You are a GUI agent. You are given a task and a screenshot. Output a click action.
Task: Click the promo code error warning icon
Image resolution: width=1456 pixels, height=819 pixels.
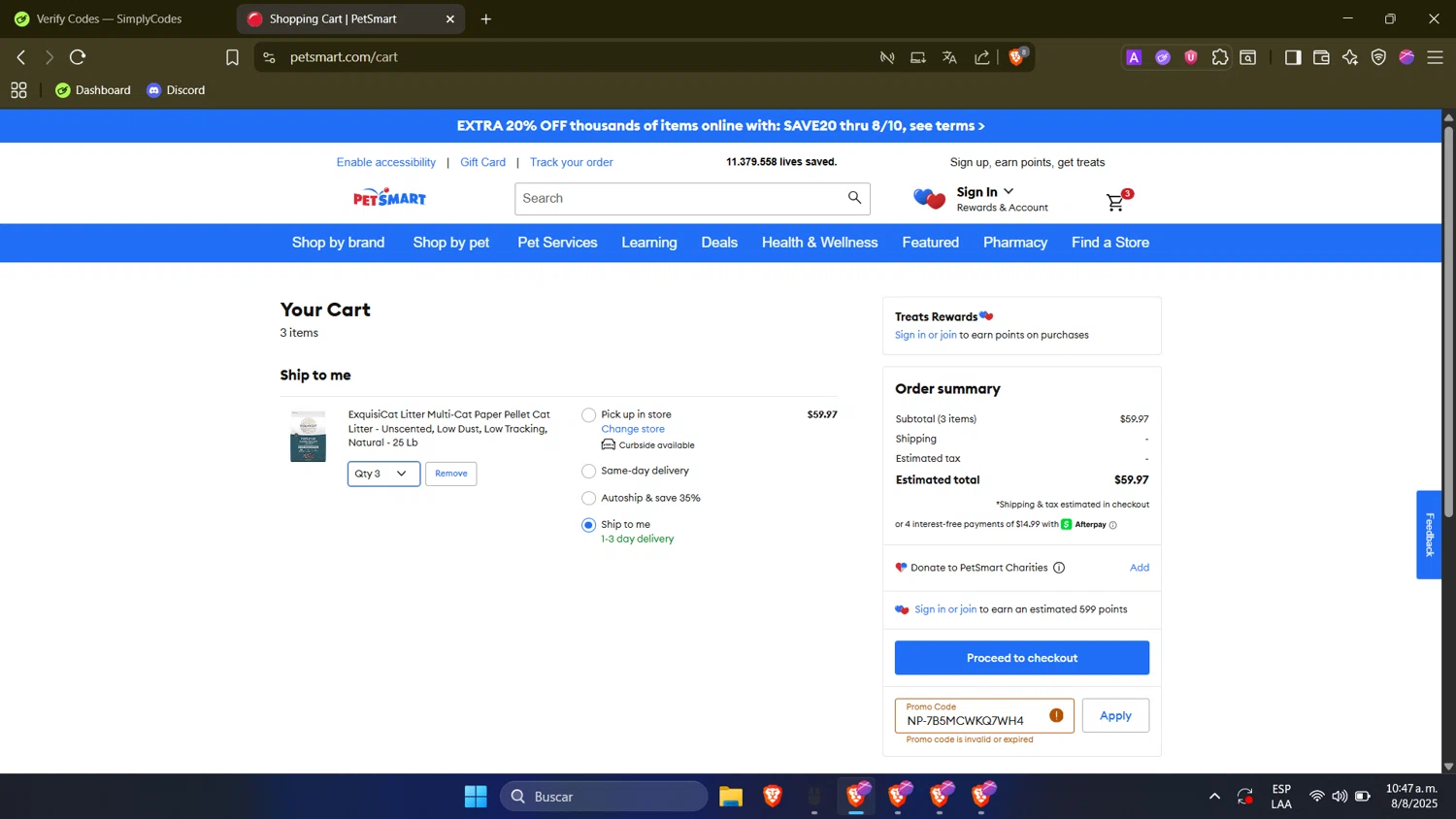[x=1056, y=715]
